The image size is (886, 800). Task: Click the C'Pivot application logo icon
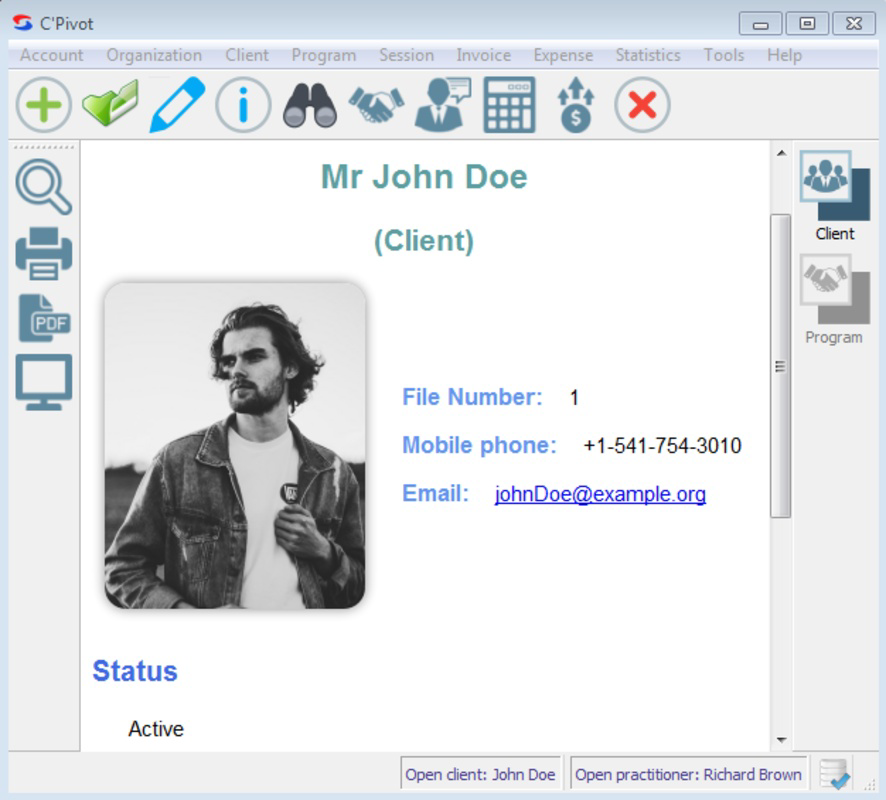pos(23,23)
